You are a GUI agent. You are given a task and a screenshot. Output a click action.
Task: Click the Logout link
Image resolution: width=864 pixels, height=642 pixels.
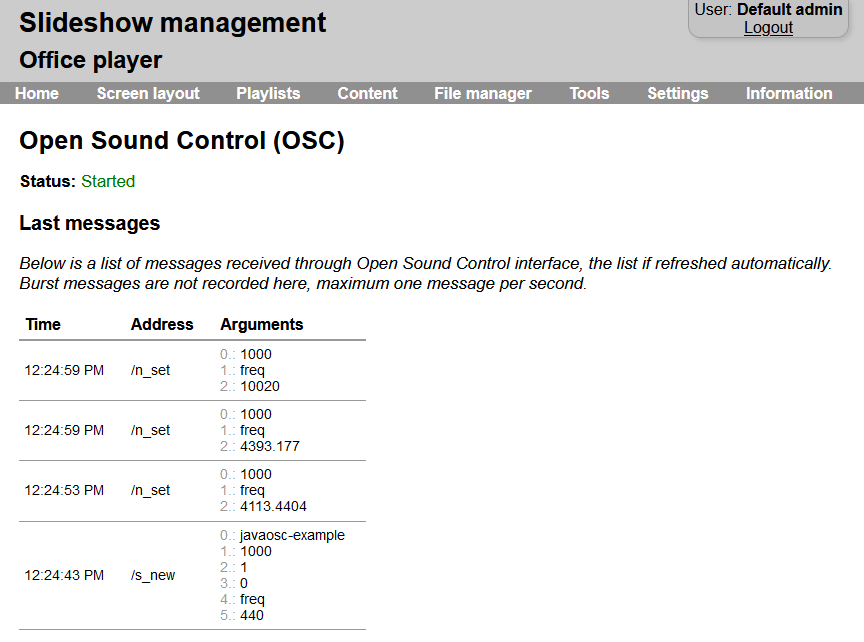(768, 27)
